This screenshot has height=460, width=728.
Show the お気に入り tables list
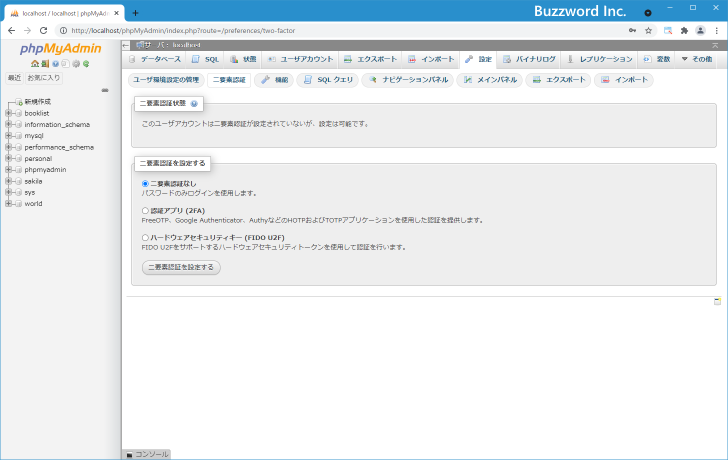coord(44,78)
